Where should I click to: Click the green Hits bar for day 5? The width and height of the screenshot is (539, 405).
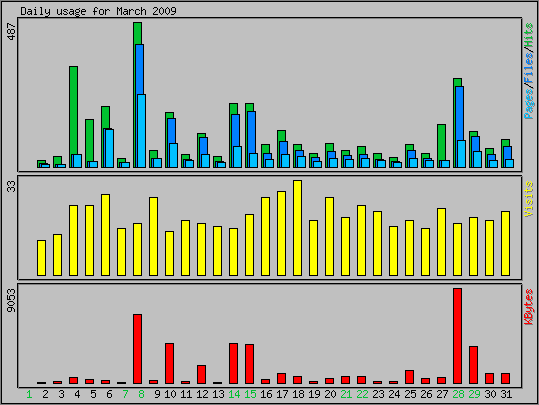point(89,140)
